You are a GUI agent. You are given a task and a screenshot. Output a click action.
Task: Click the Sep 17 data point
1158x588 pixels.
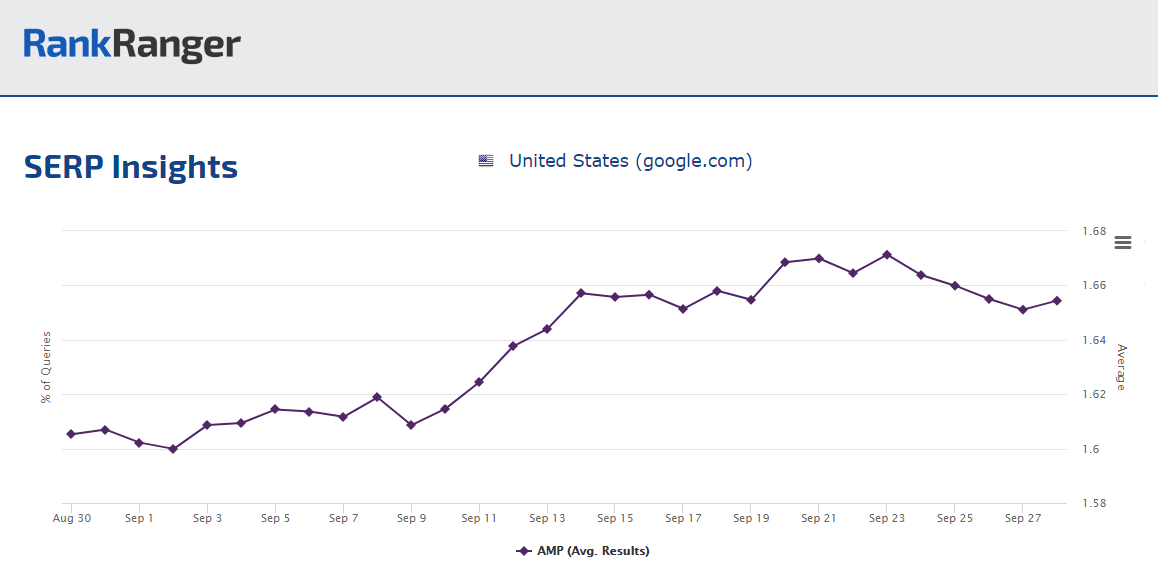point(683,309)
